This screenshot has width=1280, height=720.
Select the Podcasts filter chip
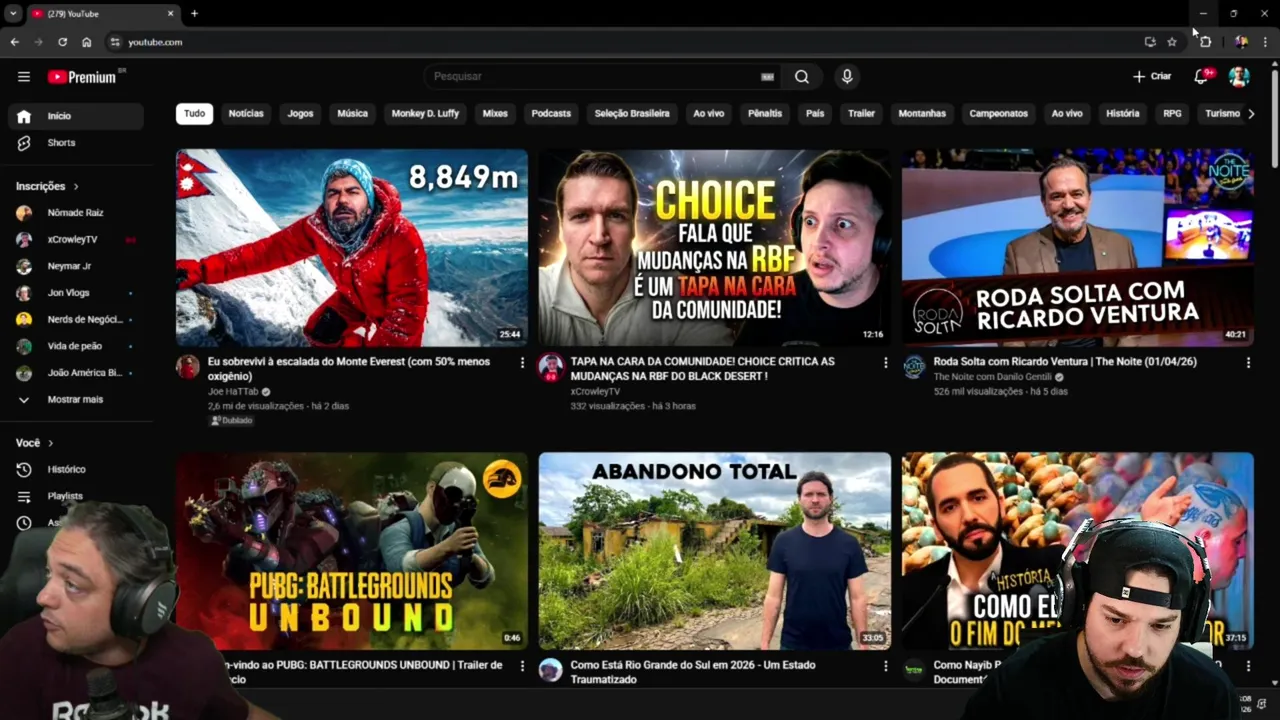[x=551, y=114]
